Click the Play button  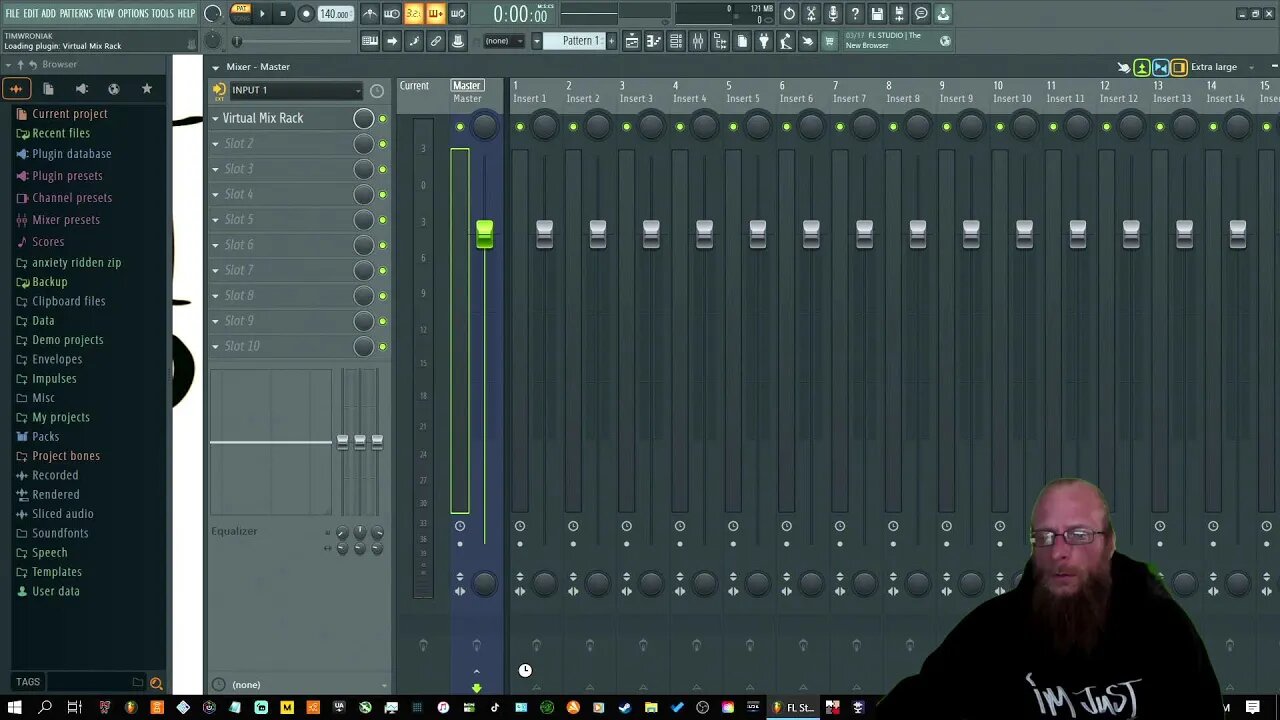pyautogui.click(x=262, y=14)
